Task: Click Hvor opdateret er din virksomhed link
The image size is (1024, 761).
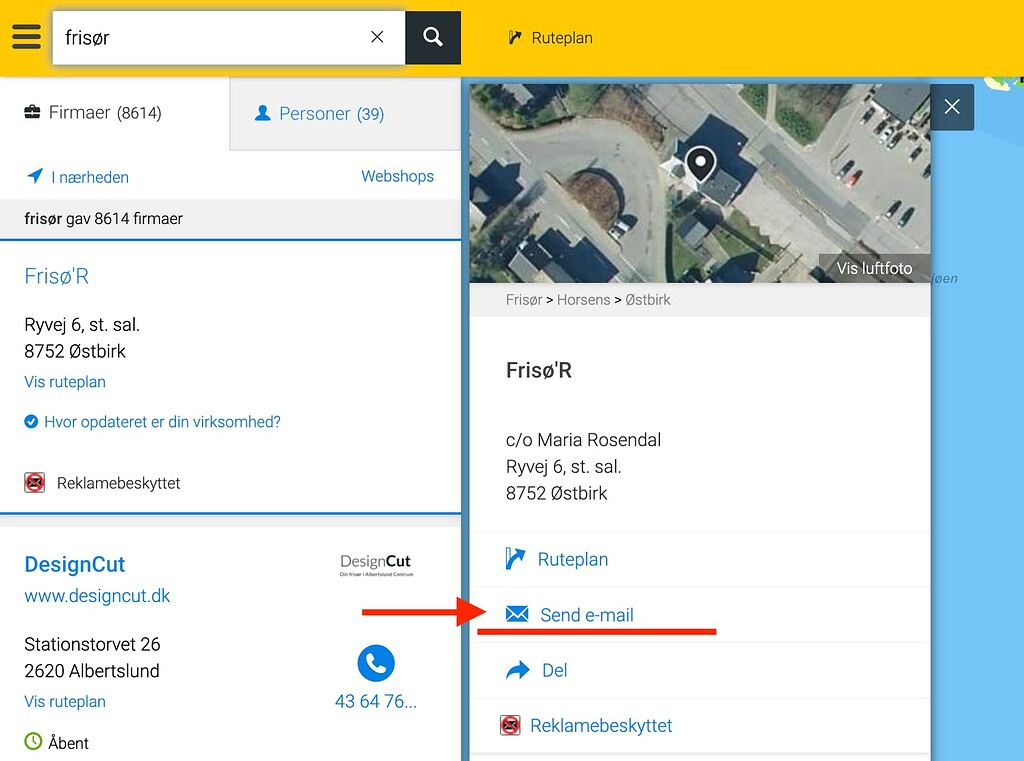Action: (161, 422)
